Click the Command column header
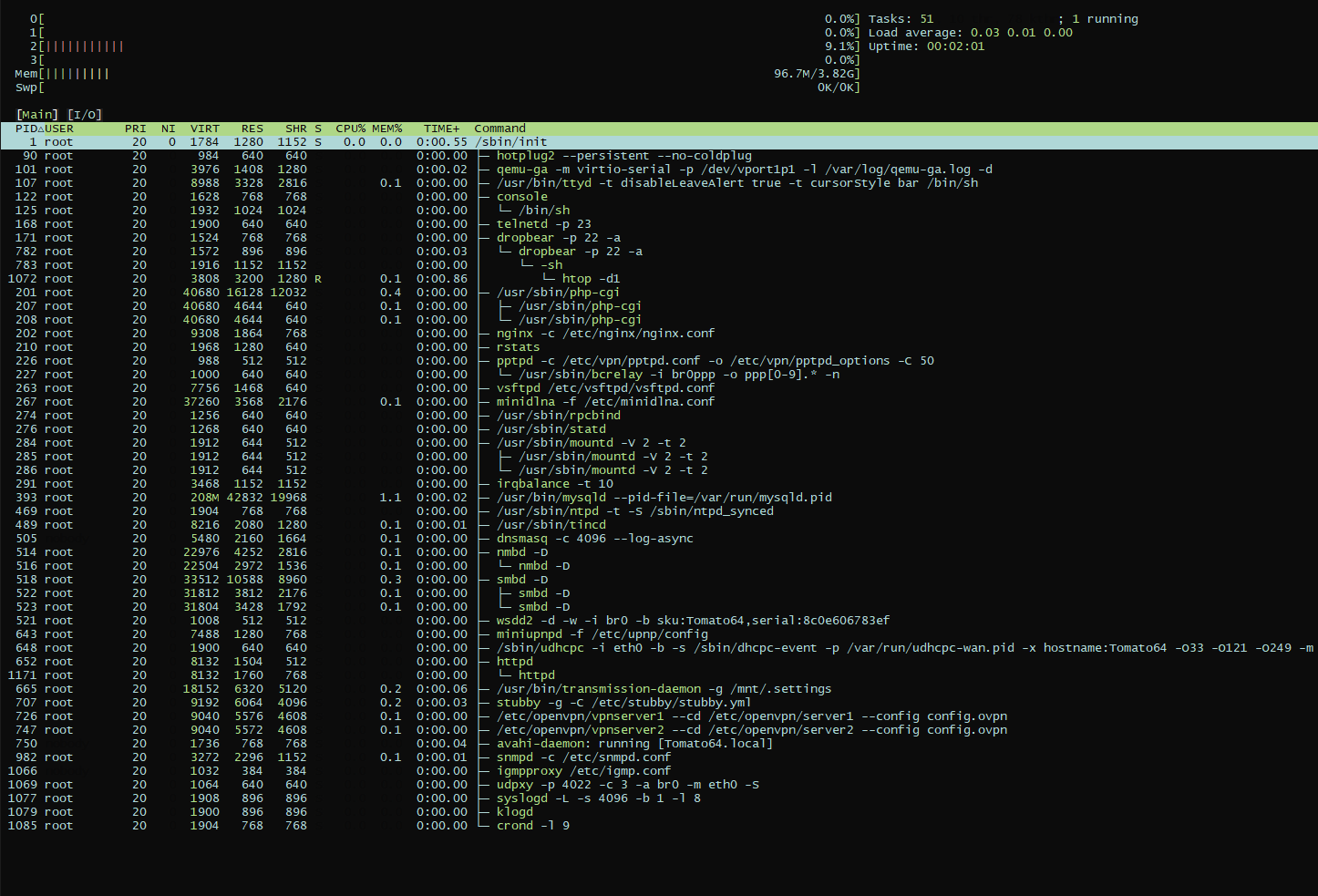Image resolution: width=1318 pixels, height=896 pixels. (x=499, y=129)
